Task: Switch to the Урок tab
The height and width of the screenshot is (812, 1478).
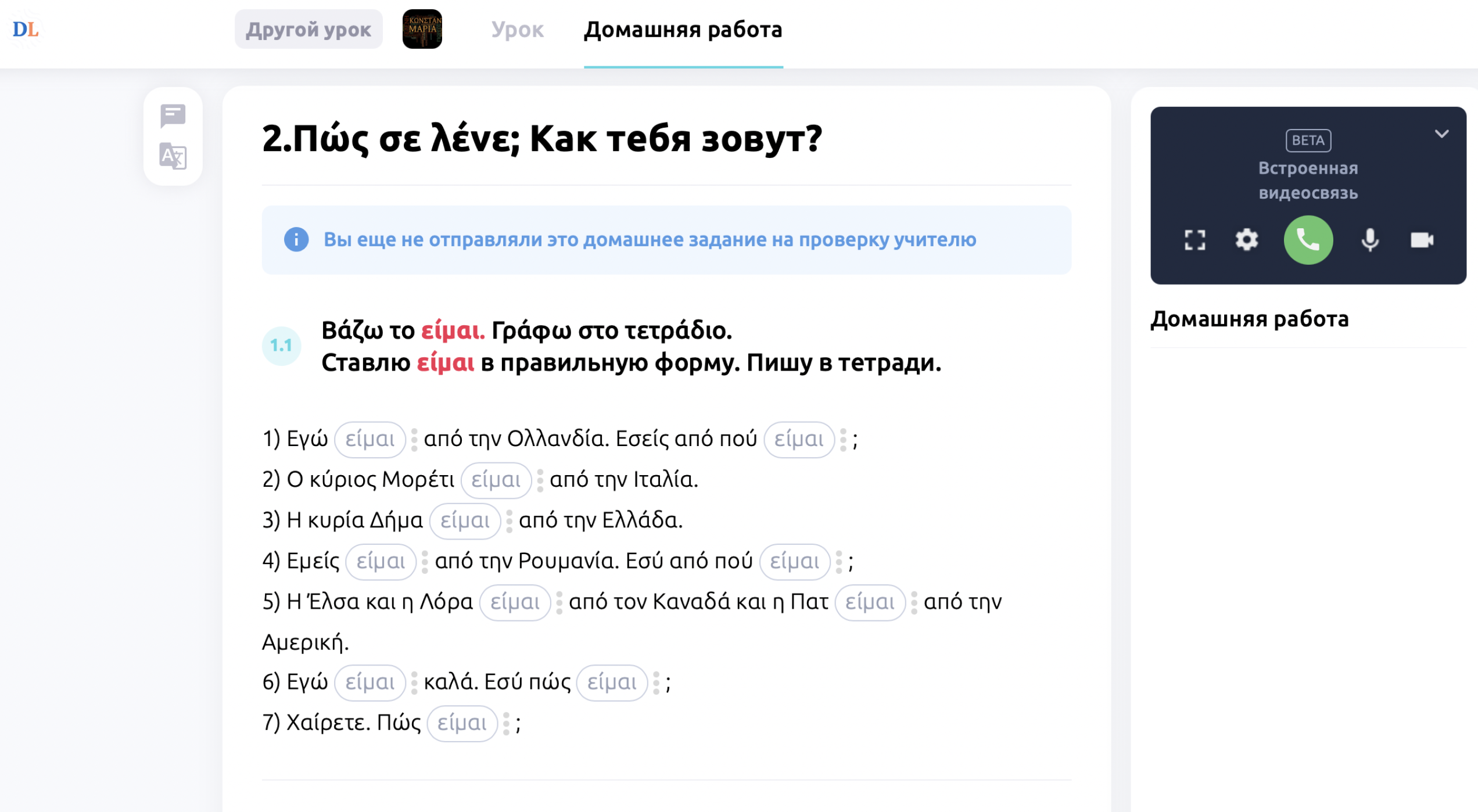Action: tap(517, 29)
